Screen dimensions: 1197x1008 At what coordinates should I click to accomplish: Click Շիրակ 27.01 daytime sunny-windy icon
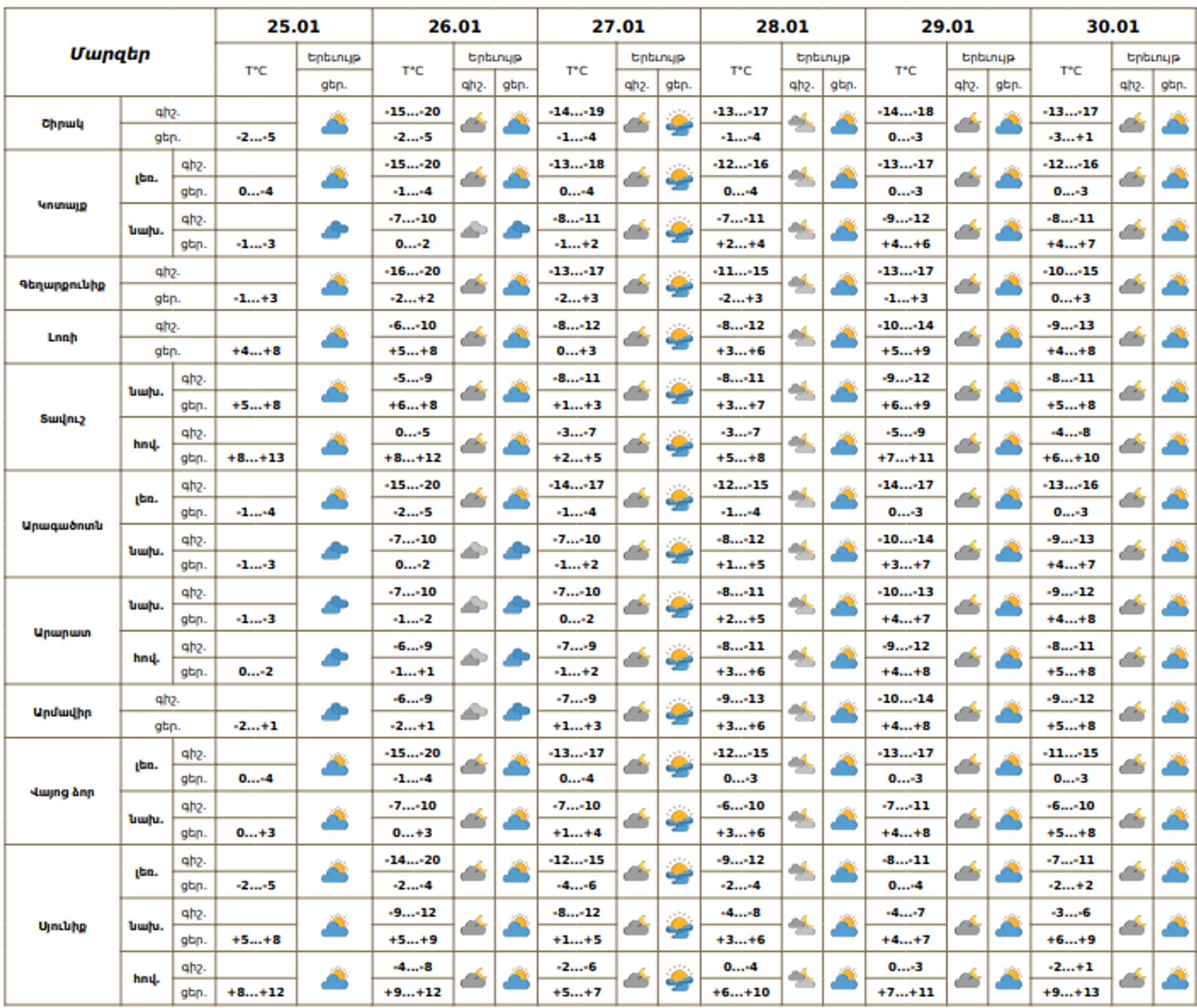(x=679, y=123)
